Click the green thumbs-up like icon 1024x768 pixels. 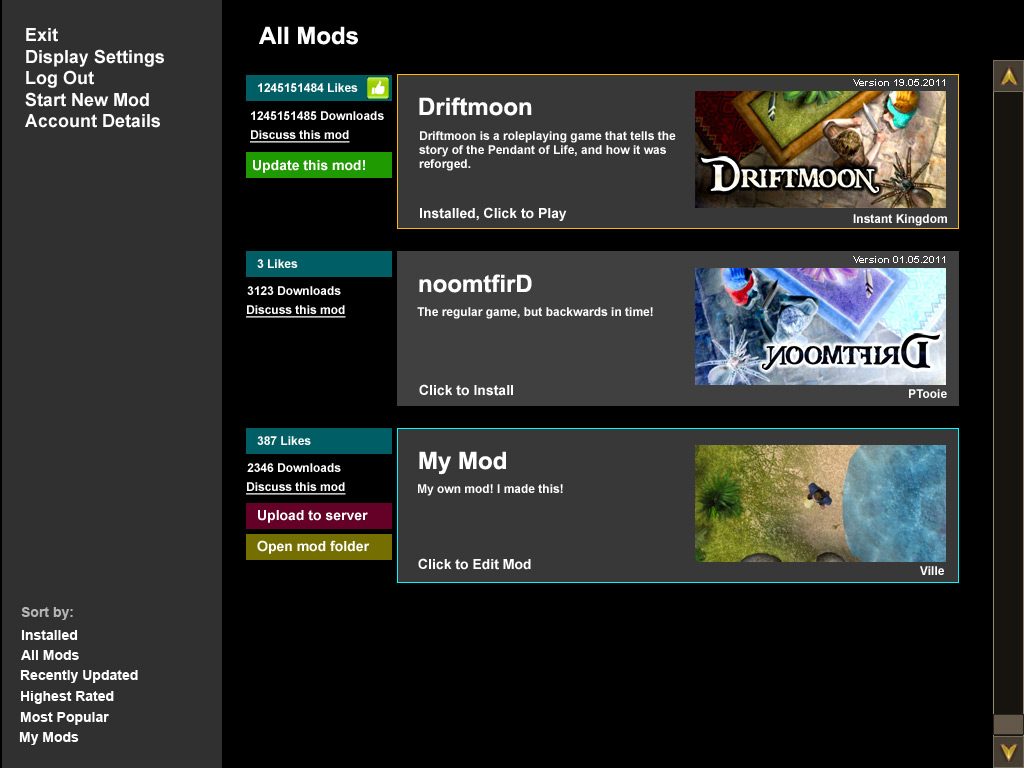pyautogui.click(x=377, y=88)
